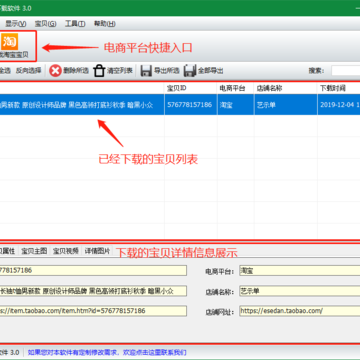Select the 2019-12-04 download time cell
Viewport: 360px width, 360px height.
tap(339, 105)
